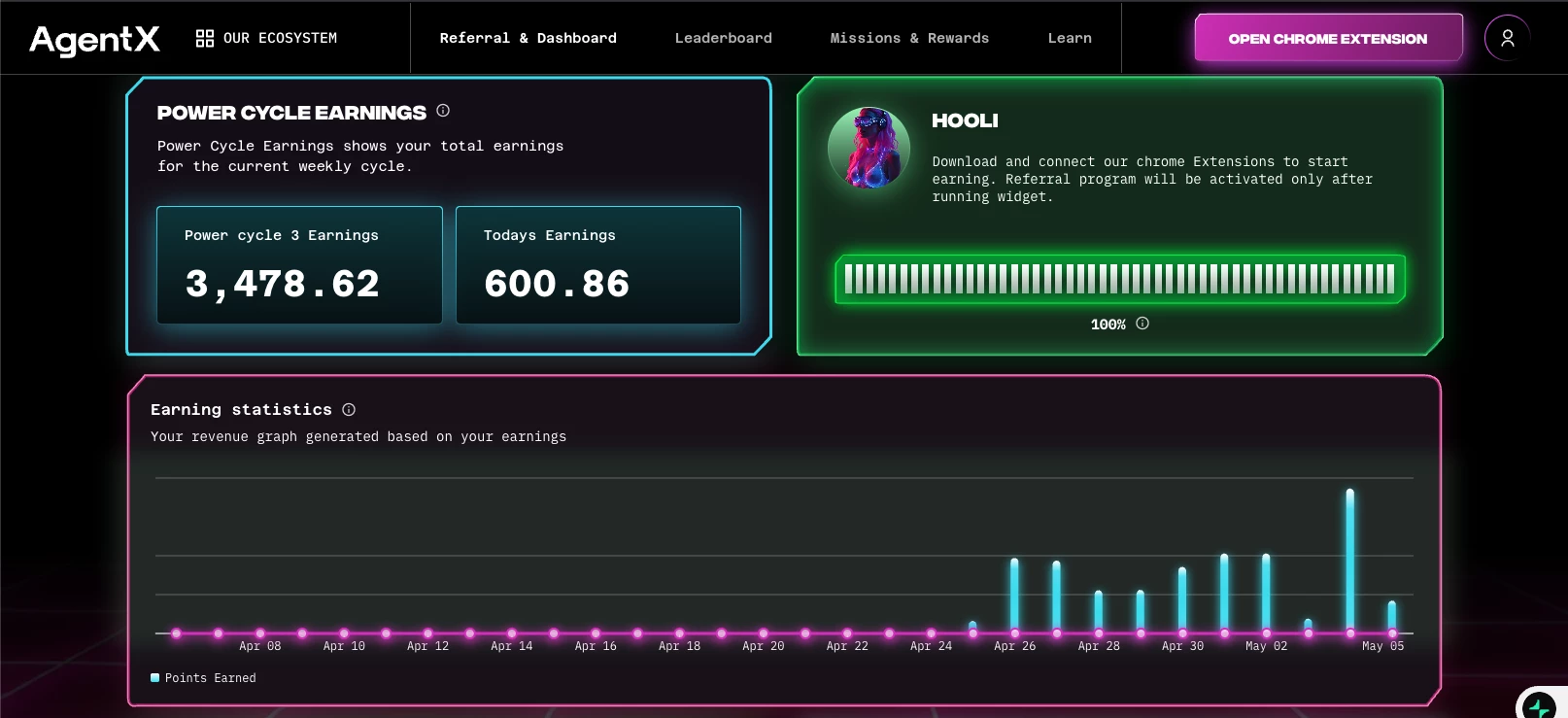Click the Apr 26 bar in chart
1568x718 pixels.
click(1014, 596)
